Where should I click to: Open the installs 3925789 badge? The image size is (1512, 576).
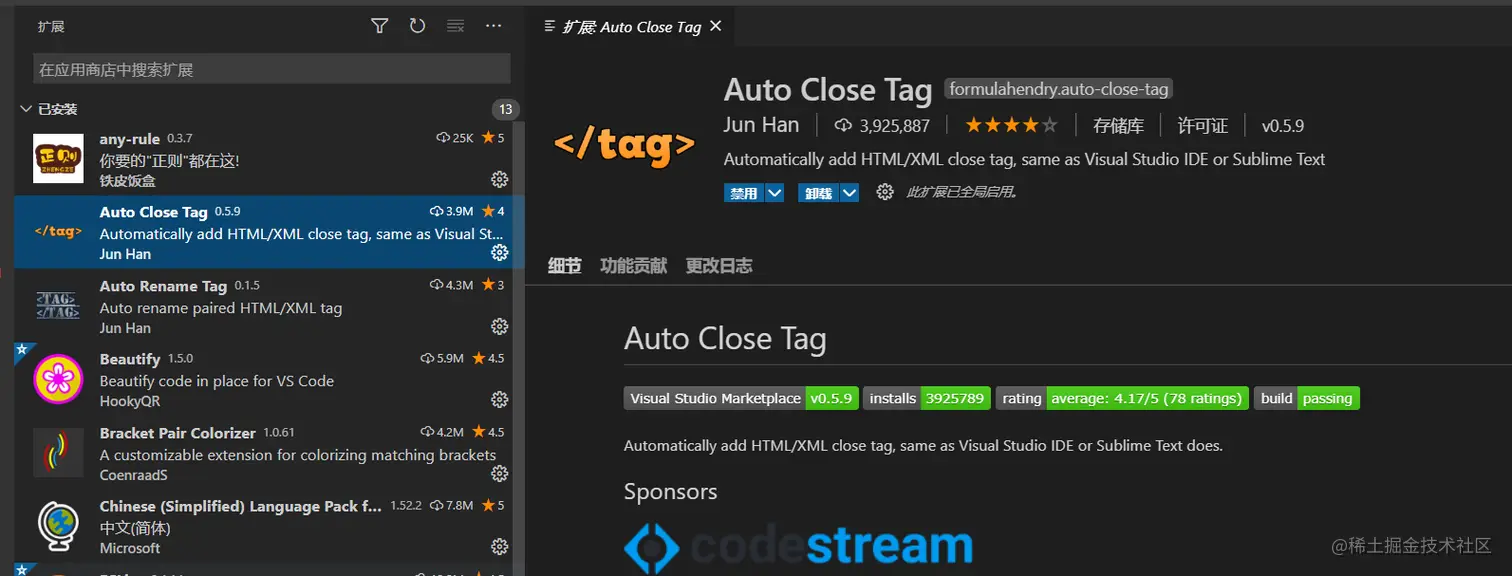(927, 398)
